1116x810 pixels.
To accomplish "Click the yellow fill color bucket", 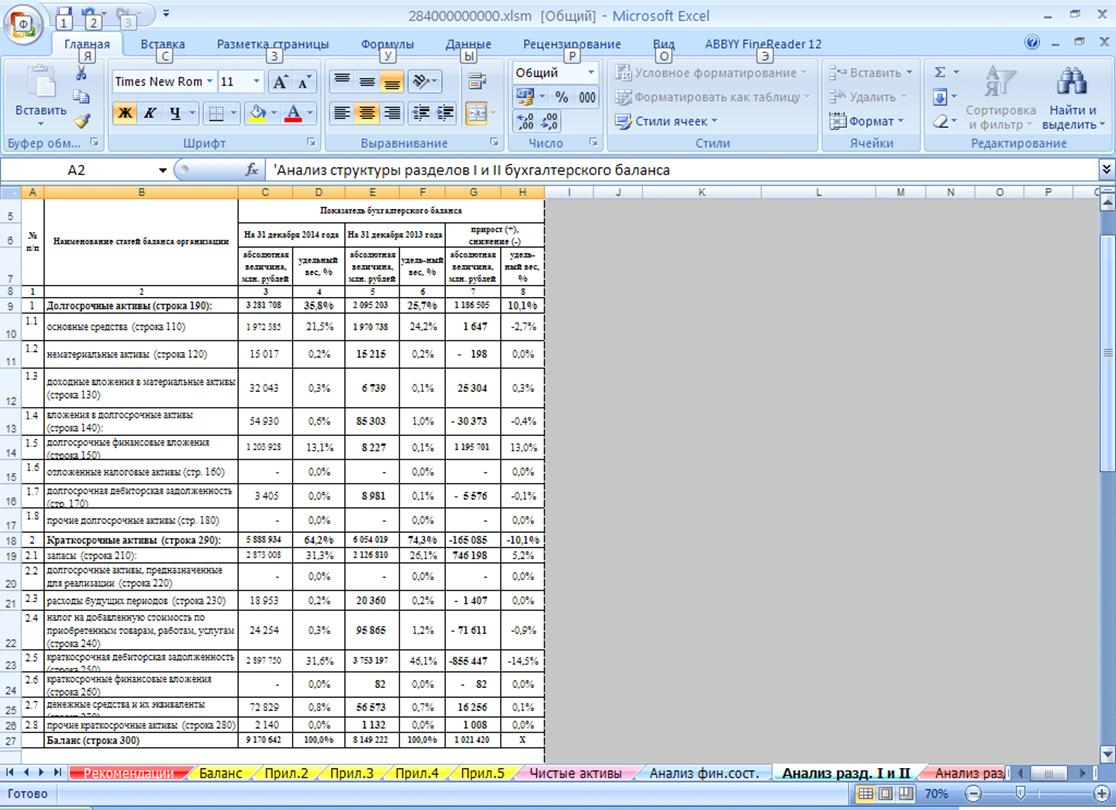I will (x=257, y=113).
